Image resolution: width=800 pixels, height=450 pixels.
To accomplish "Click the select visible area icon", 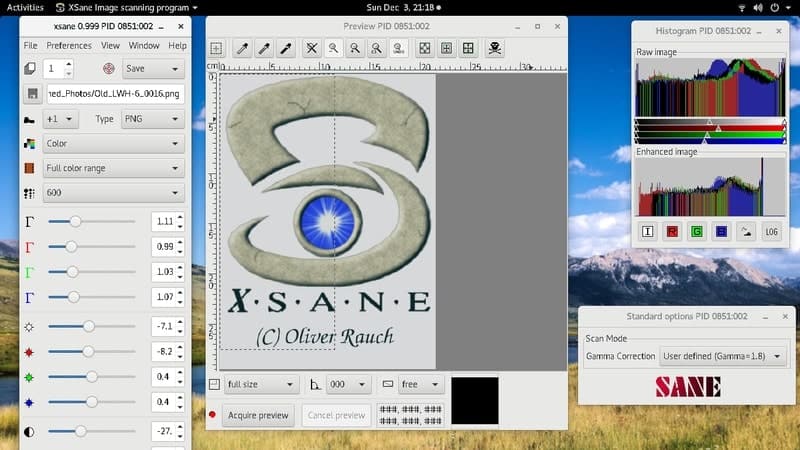I will 468,48.
